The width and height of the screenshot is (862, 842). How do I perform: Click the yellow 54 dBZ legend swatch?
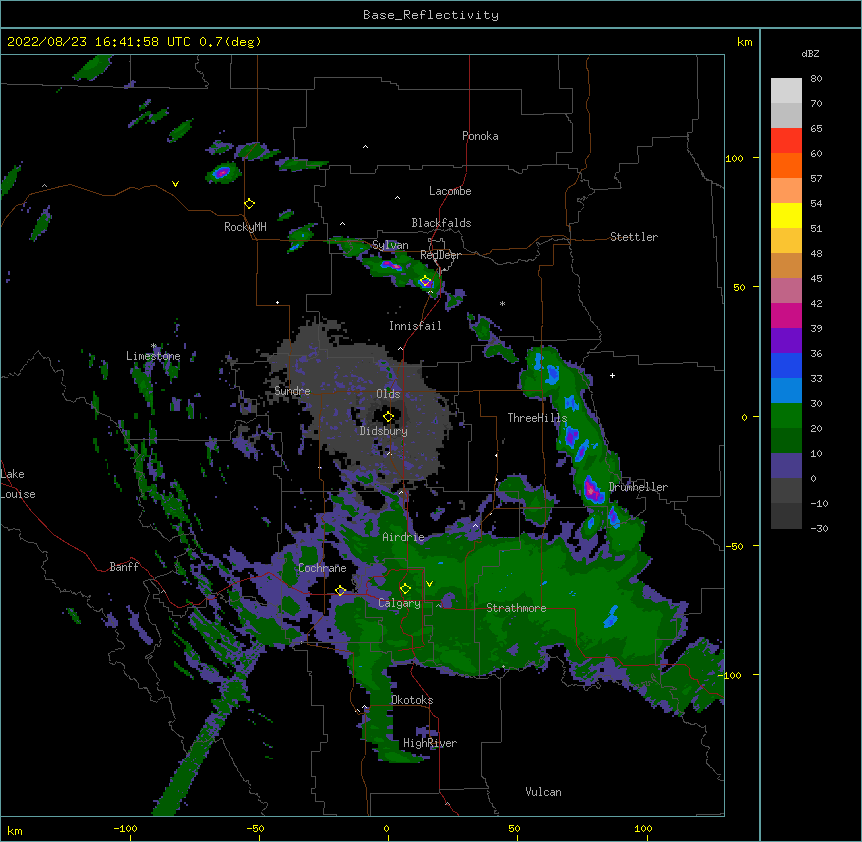coord(786,215)
